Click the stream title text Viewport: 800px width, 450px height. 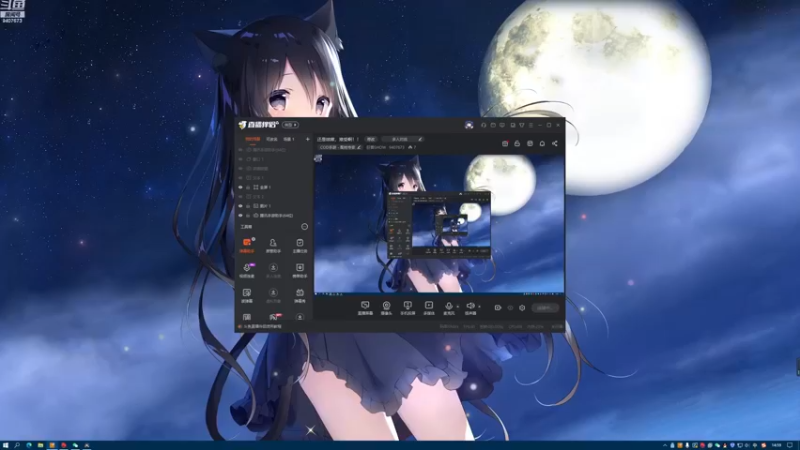coord(338,139)
